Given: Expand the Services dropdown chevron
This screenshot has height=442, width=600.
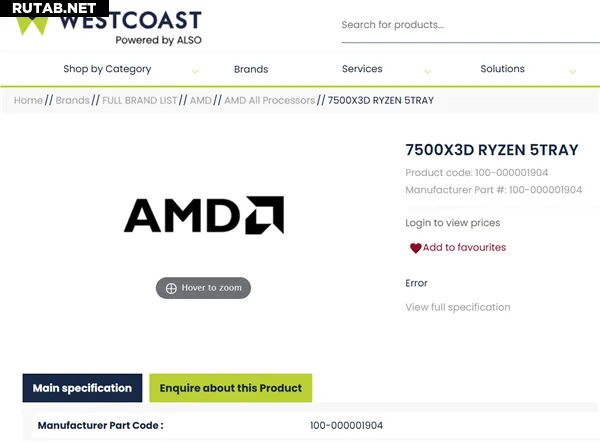Looking at the screenshot, I should pos(428,71).
